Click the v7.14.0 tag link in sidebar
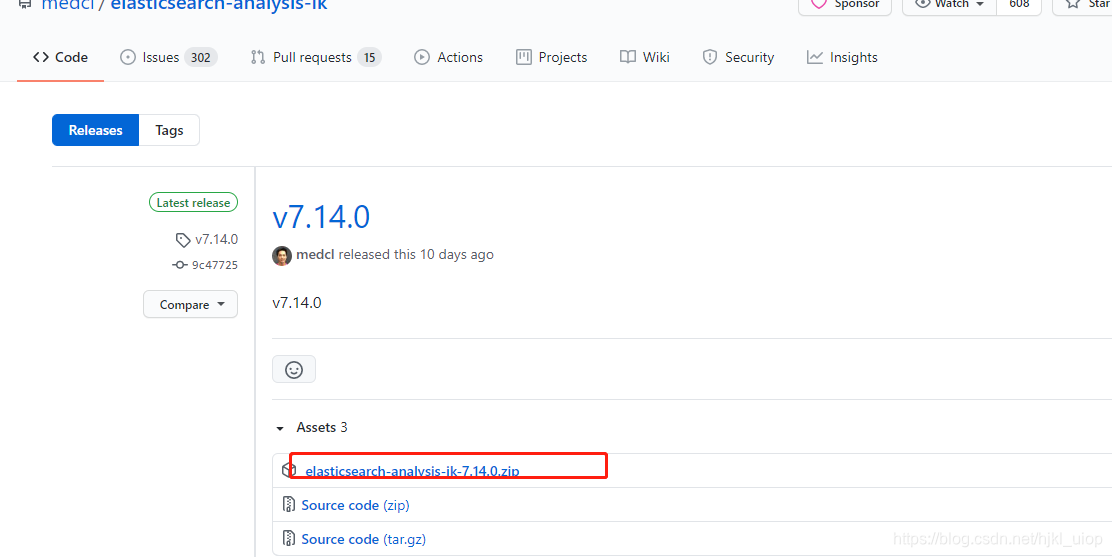 point(216,239)
